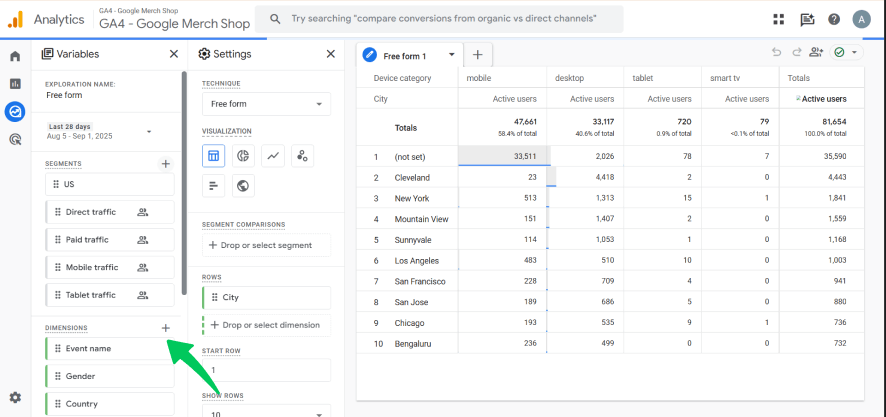
Task: Open the Free form 1 tab dropdown arrow
Action: coord(451,55)
